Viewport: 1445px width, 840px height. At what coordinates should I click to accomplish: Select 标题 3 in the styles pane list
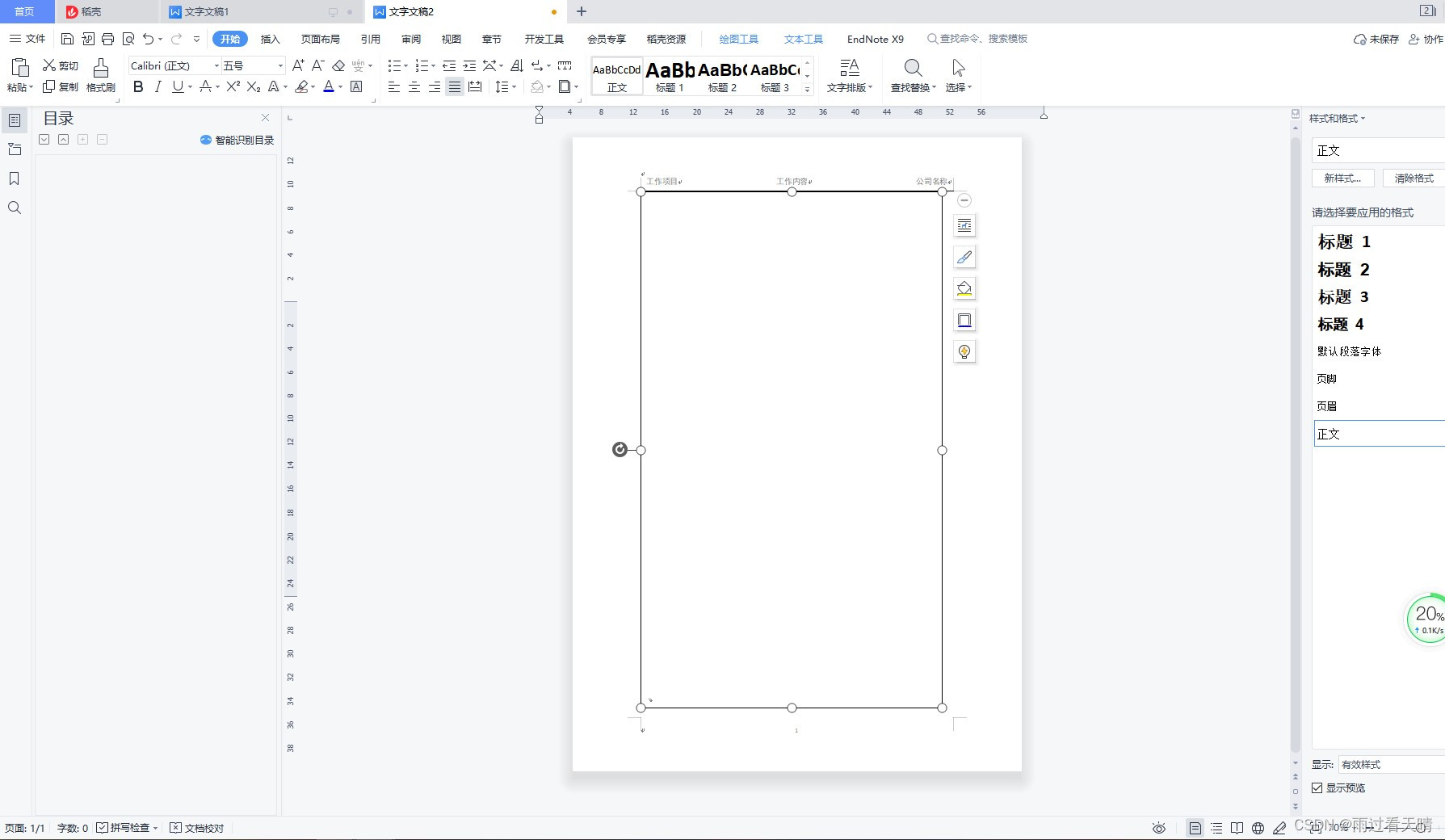click(1343, 296)
